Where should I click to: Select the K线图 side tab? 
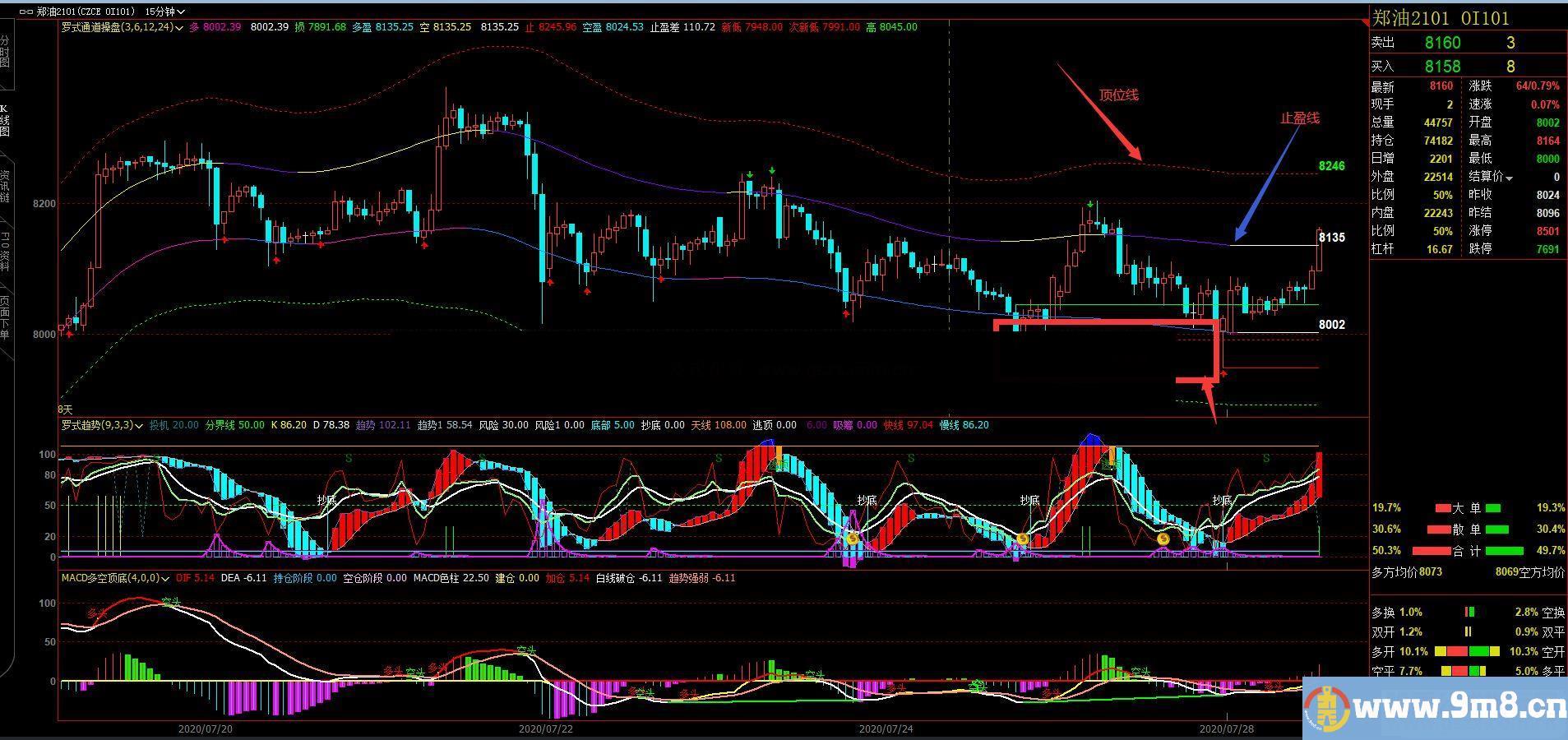click(6, 121)
